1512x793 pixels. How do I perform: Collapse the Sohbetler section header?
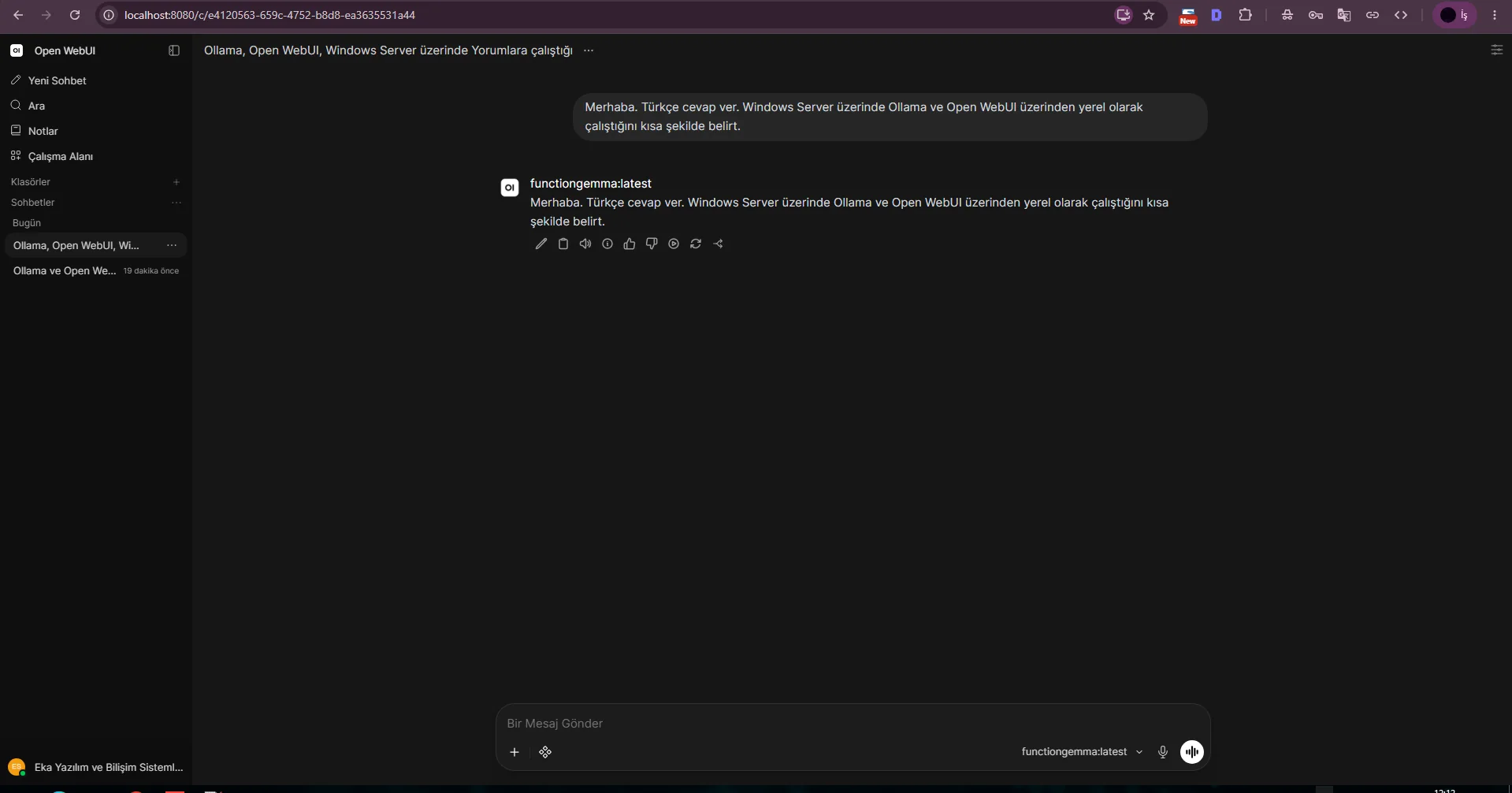pyautogui.click(x=33, y=203)
